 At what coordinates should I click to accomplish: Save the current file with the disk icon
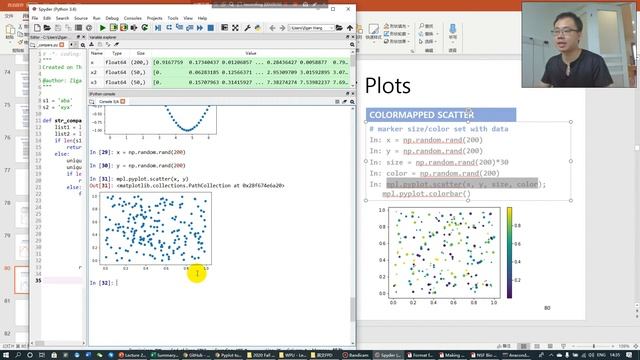[58, 28]
